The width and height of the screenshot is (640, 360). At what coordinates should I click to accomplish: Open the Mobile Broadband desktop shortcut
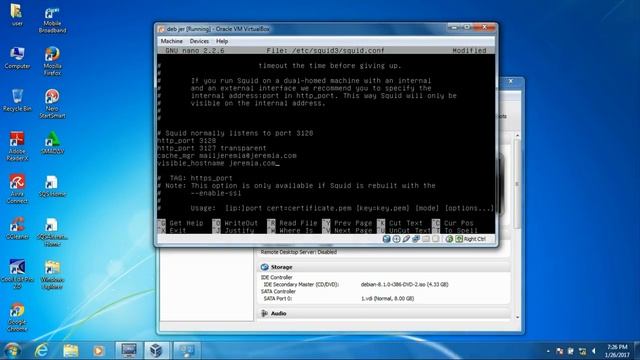click(x=52, y=20)
